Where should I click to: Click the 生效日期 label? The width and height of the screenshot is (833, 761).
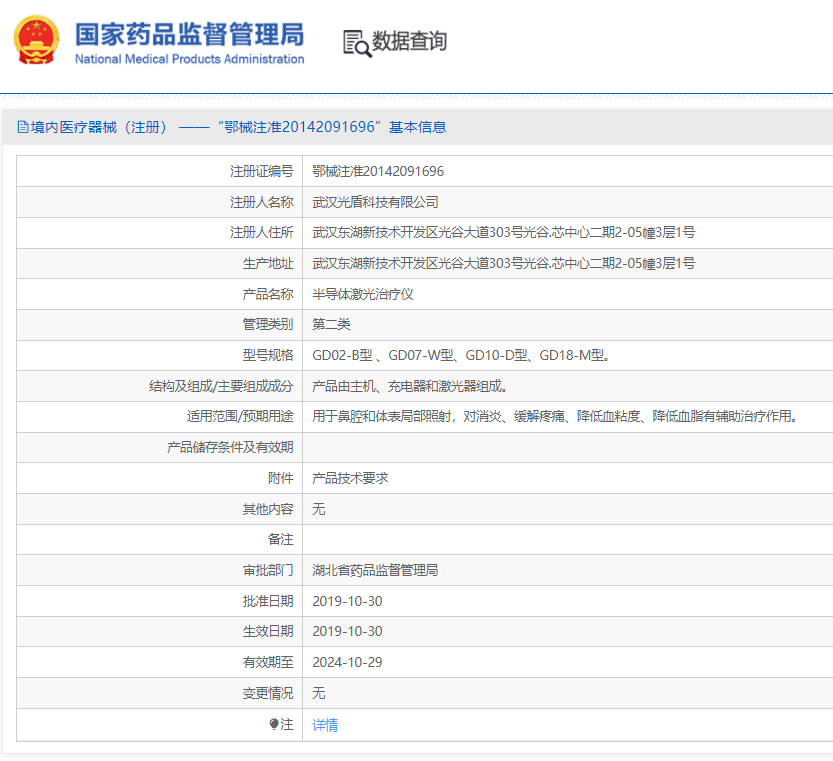pos(268,631)
